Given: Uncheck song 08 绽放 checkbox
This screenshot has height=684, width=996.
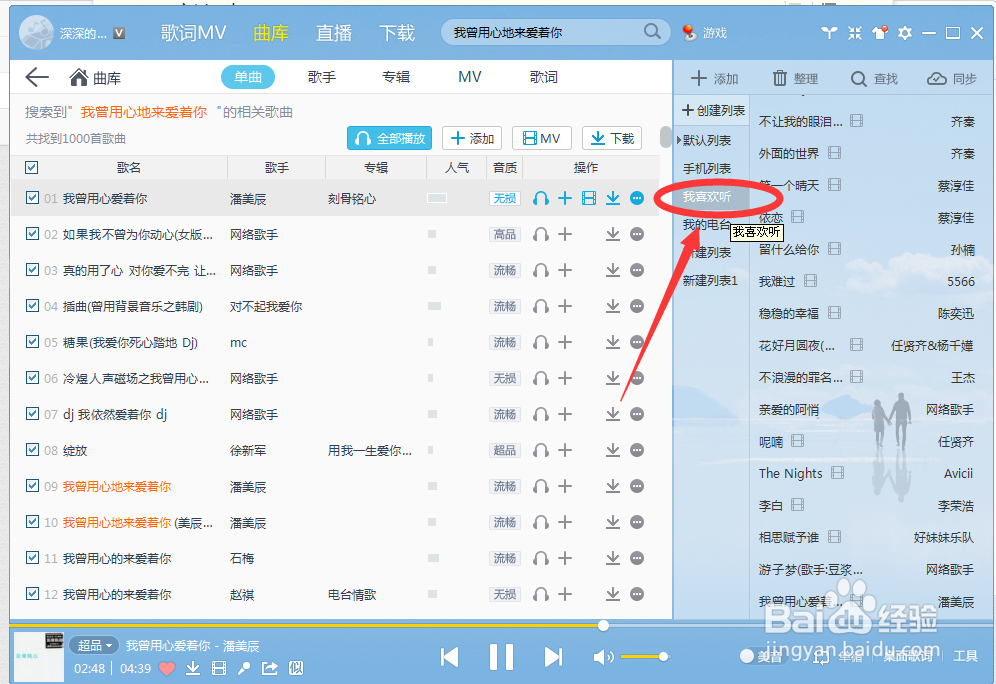Looking at the screenshot, I should pos(32,450).
